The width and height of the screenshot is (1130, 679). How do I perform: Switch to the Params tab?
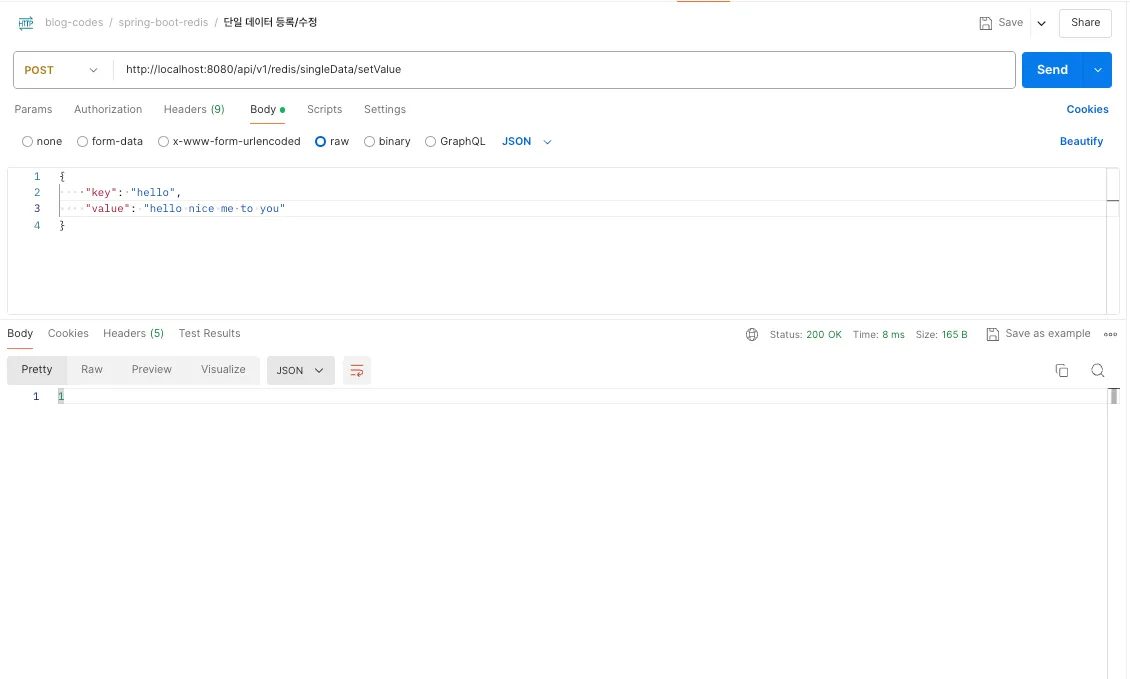(x=33, y=110)
